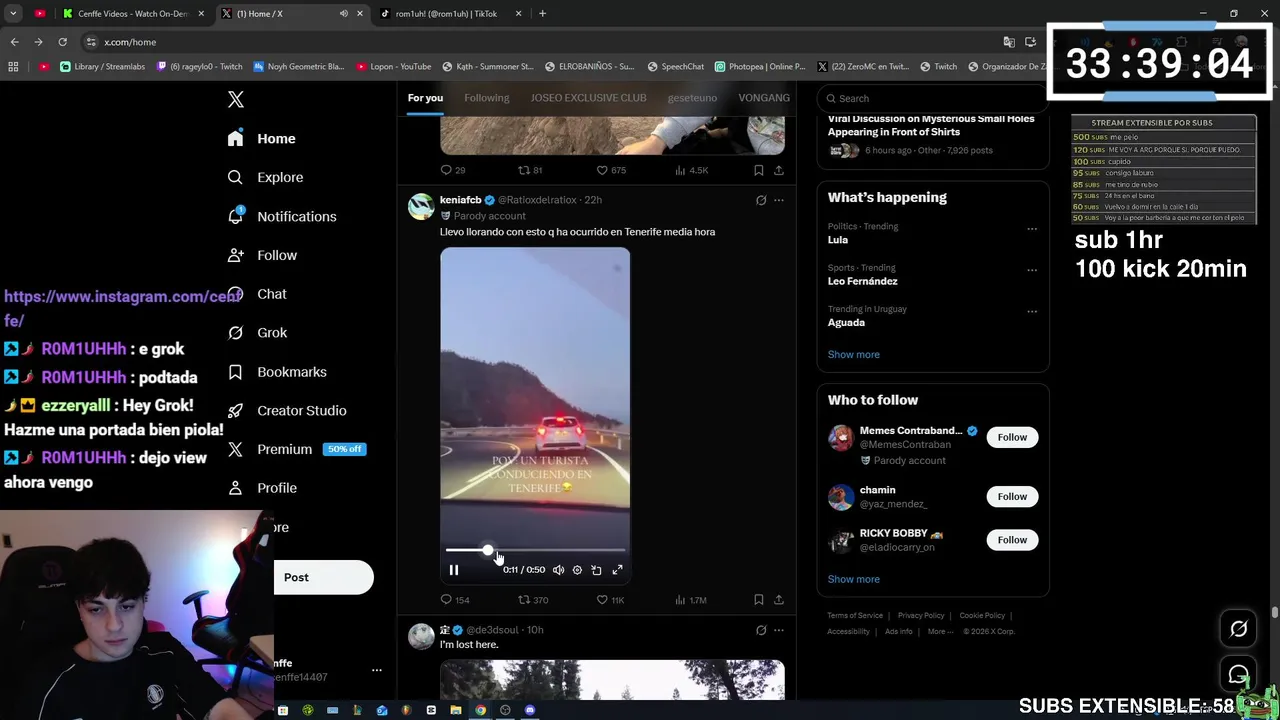The image size is (1280, 720).
Task: Open JOSEO EXCLUSIVE CLUB tab
Action: point(588,98)
